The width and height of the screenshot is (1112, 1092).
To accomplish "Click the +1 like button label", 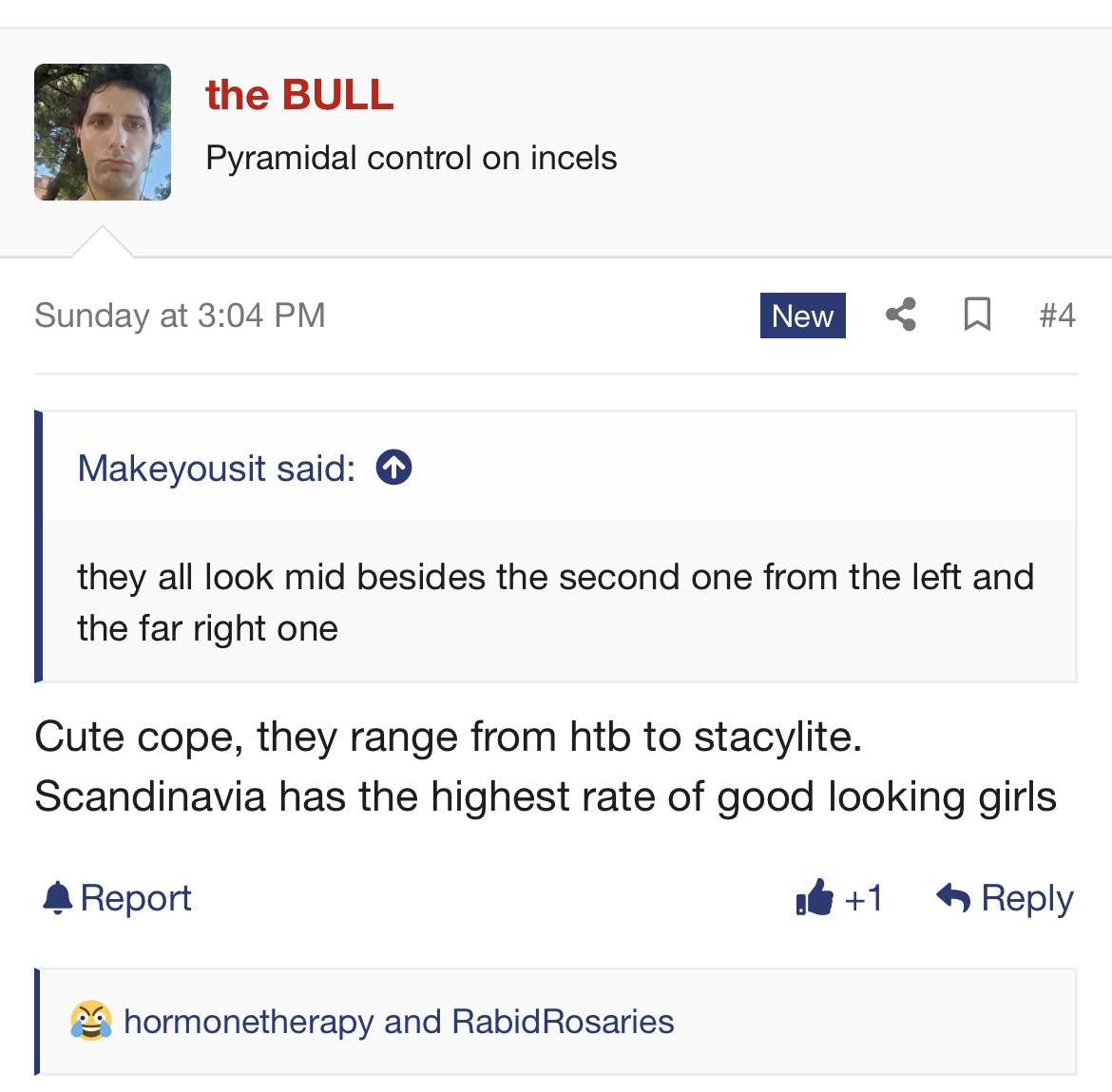I will click(x=863, y=898).
